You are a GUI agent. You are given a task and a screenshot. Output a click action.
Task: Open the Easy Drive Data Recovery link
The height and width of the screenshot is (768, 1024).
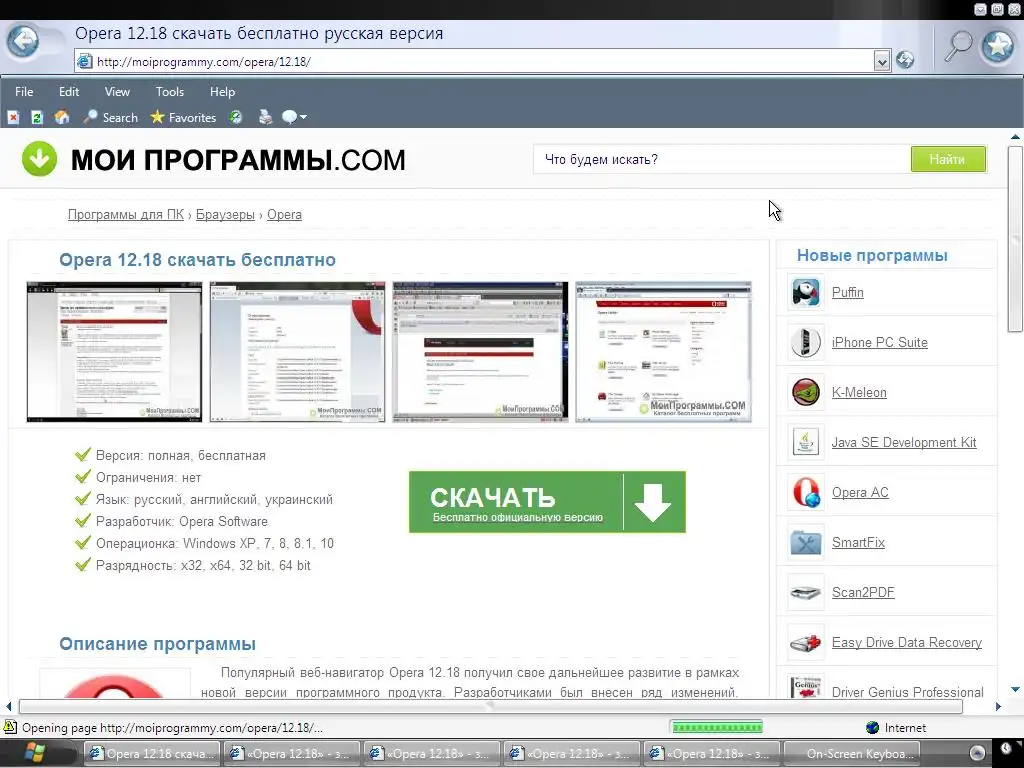click(x=906, y=643)
